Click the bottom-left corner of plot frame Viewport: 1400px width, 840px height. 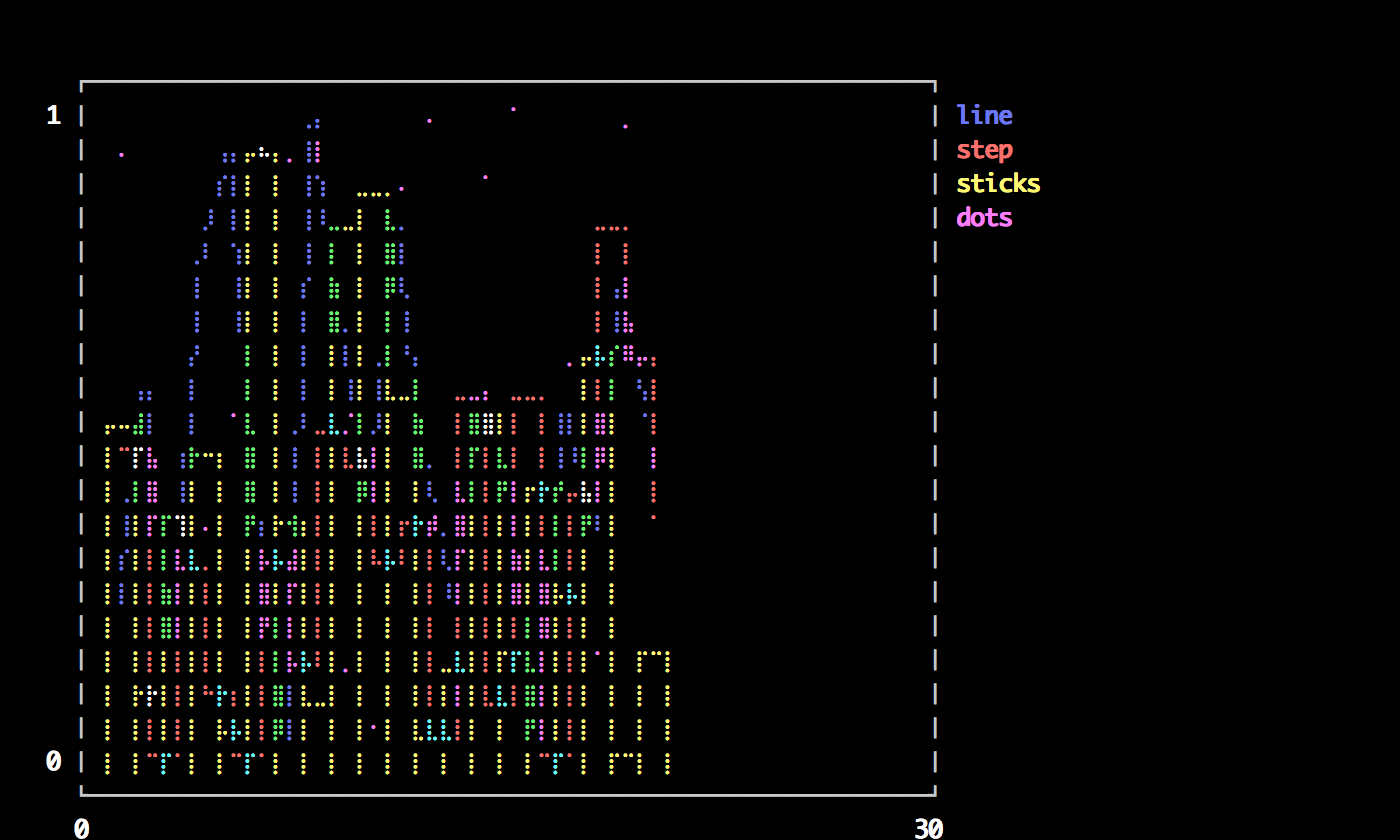click(81, 795)
